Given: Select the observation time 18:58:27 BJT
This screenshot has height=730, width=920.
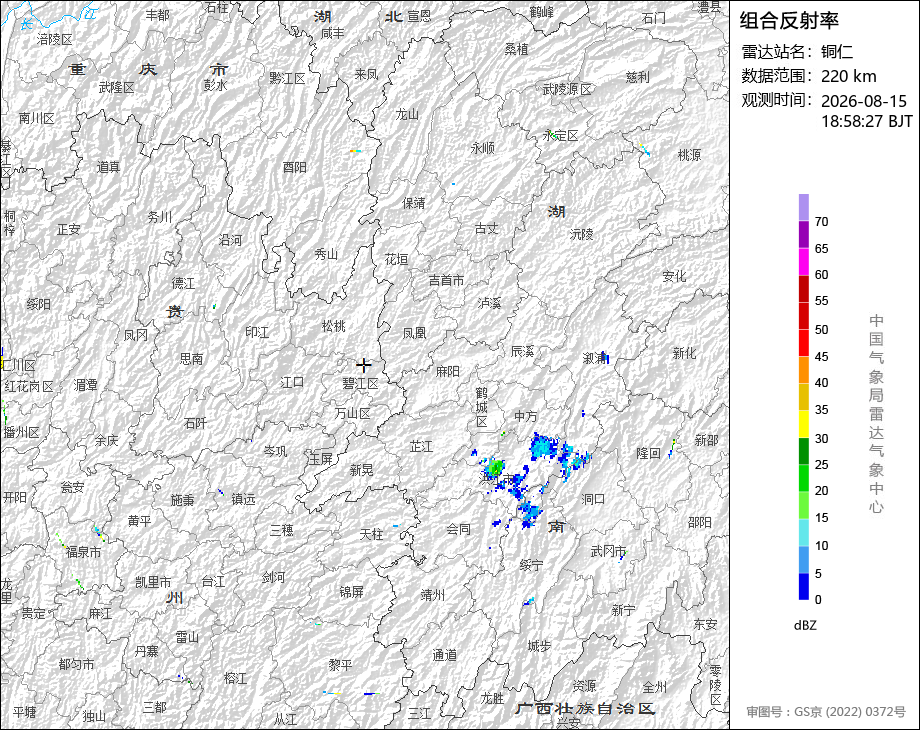Looking at the screenshot, I should click(867, 121).
